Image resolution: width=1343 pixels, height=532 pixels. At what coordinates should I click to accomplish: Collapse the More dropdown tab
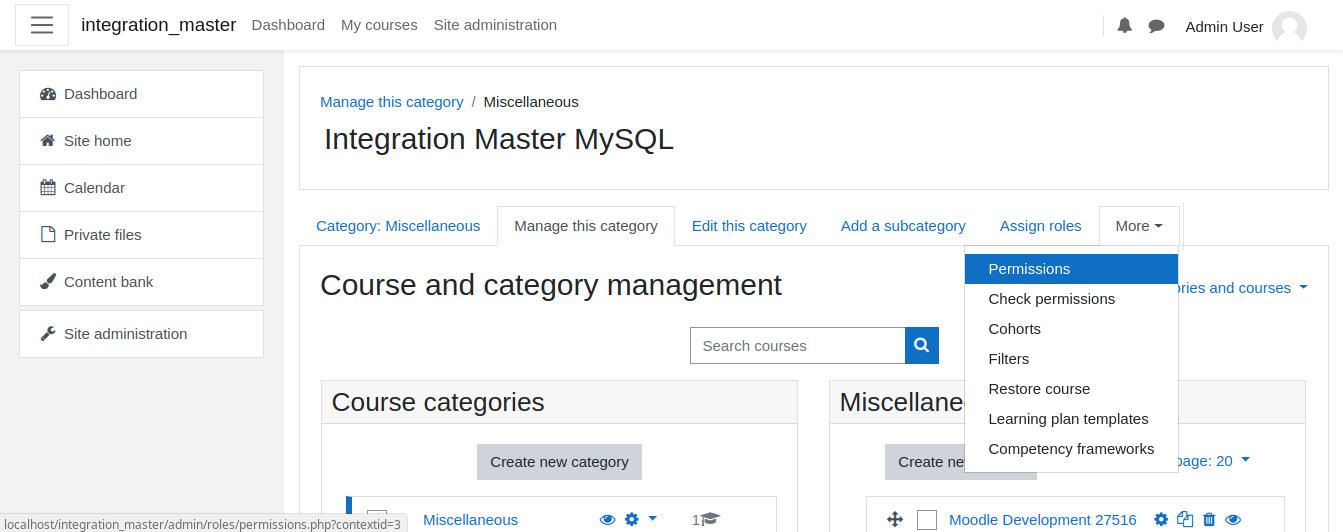pos(1139,226)
